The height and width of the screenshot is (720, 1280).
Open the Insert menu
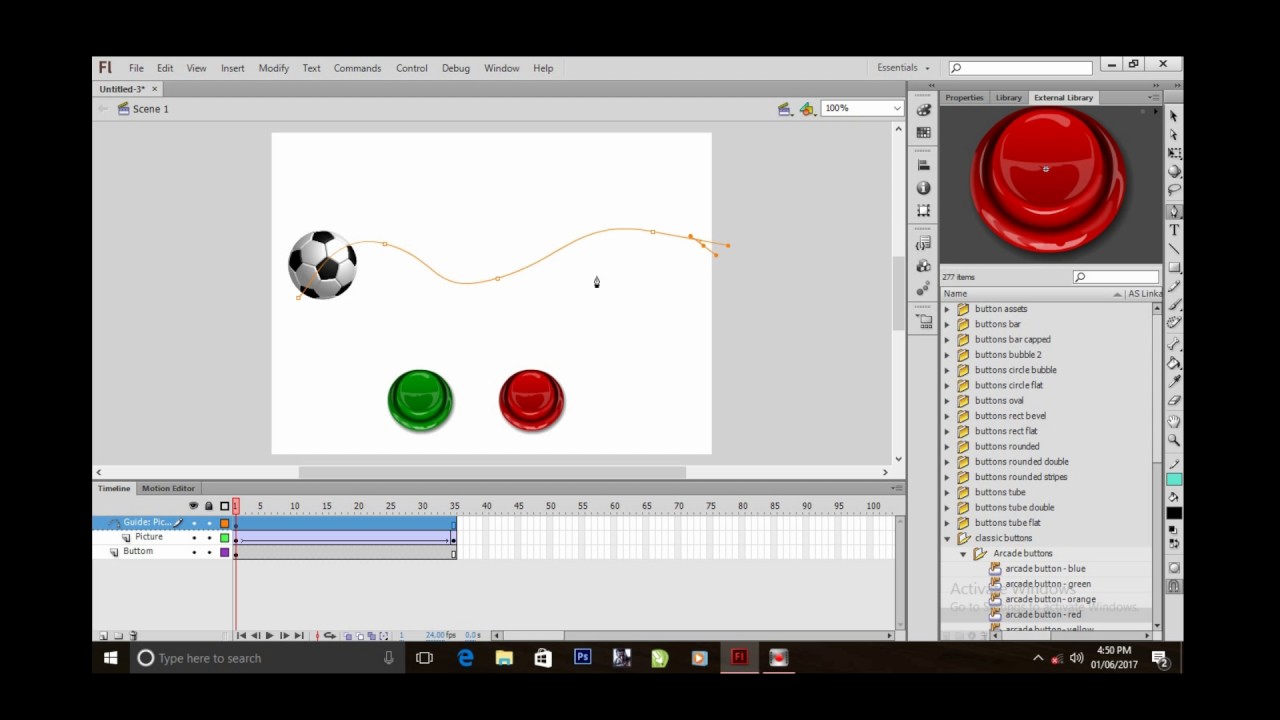click(x=233, y=68)
